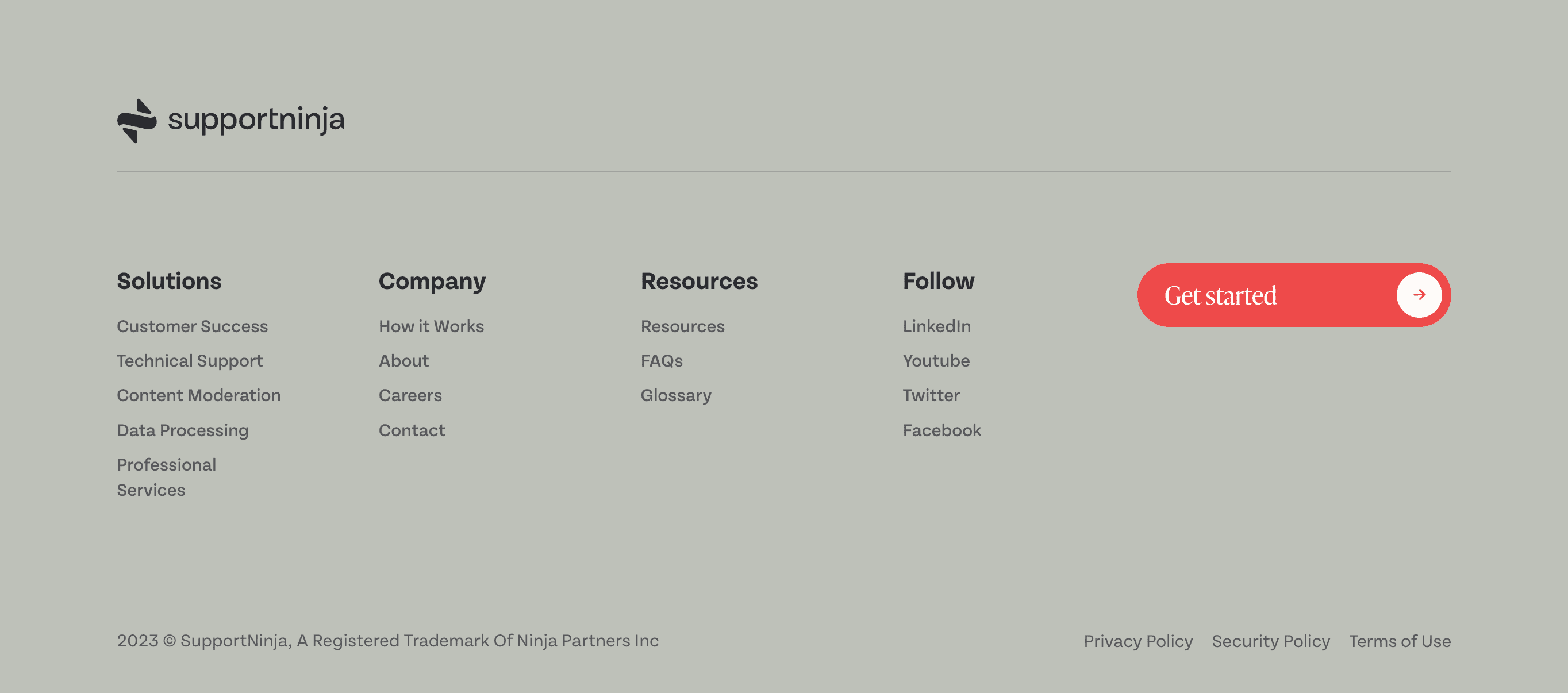The image size is (1568, 693).
Task: Open the Customer Success link
Action: coord(193,327)
